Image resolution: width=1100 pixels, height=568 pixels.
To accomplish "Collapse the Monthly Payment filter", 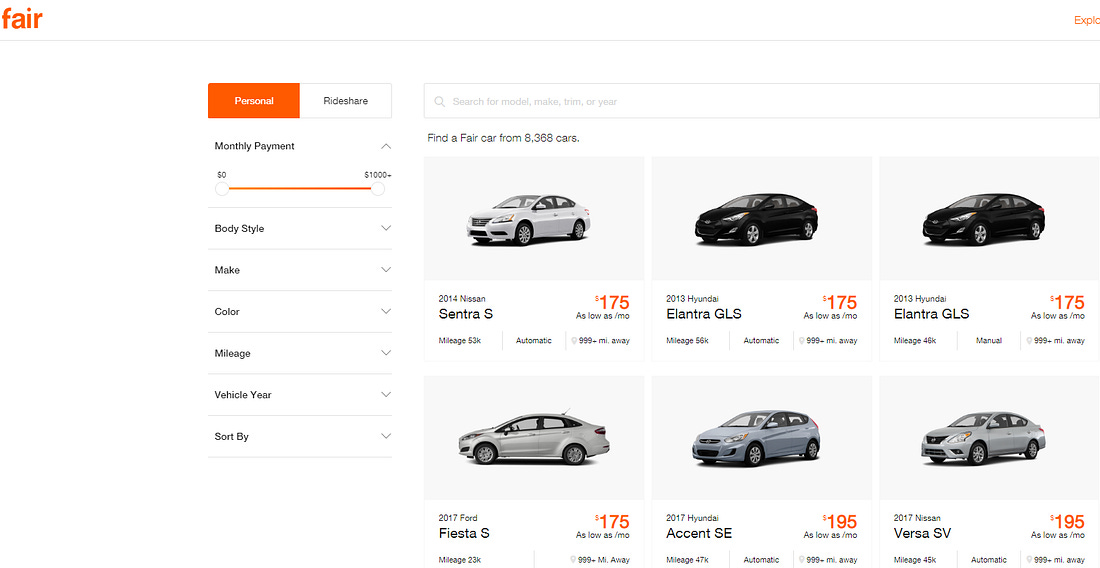I will [386, 147].
